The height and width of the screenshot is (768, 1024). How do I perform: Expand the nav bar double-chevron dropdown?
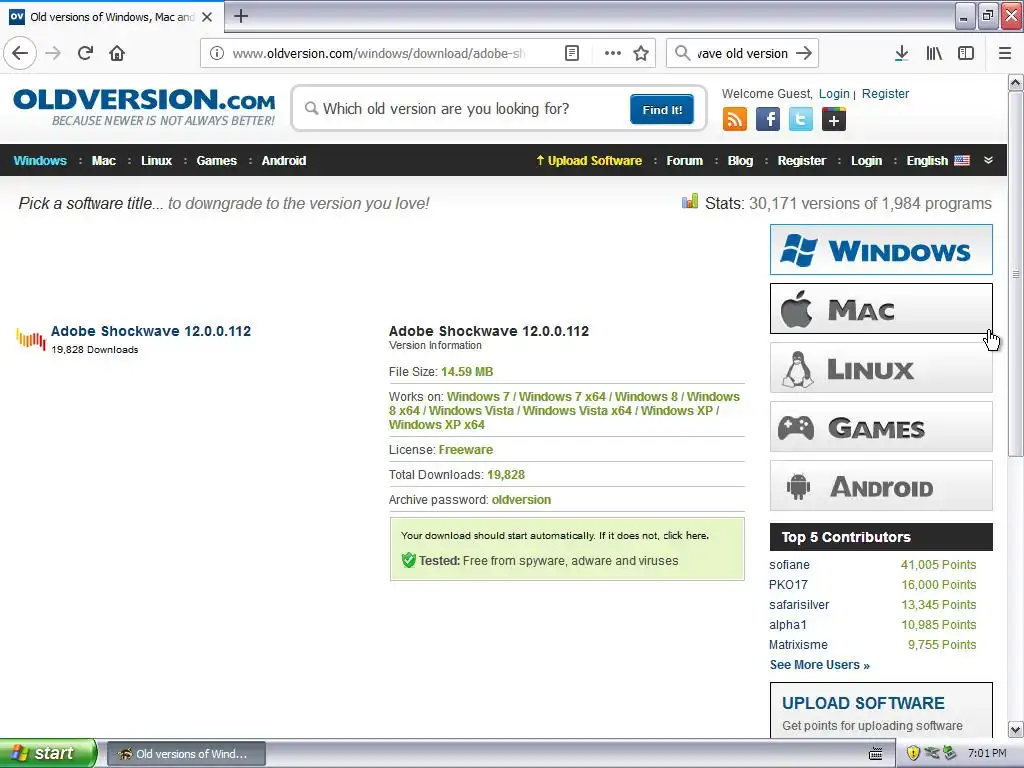point(988,161)
